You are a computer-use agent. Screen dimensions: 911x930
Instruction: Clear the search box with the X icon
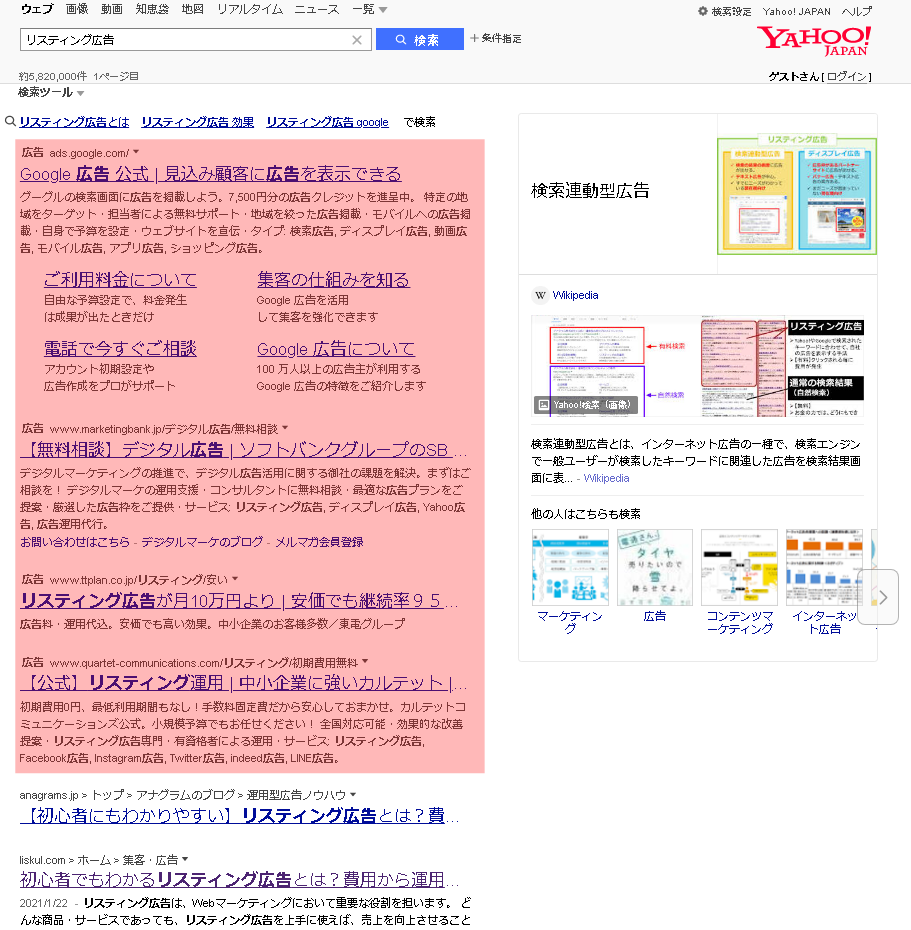coord(356,40)
